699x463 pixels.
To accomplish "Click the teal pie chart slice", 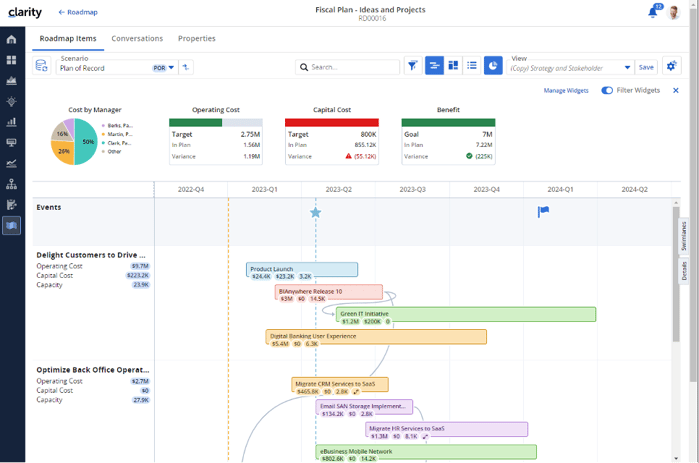I will click(x=88, y=140).
